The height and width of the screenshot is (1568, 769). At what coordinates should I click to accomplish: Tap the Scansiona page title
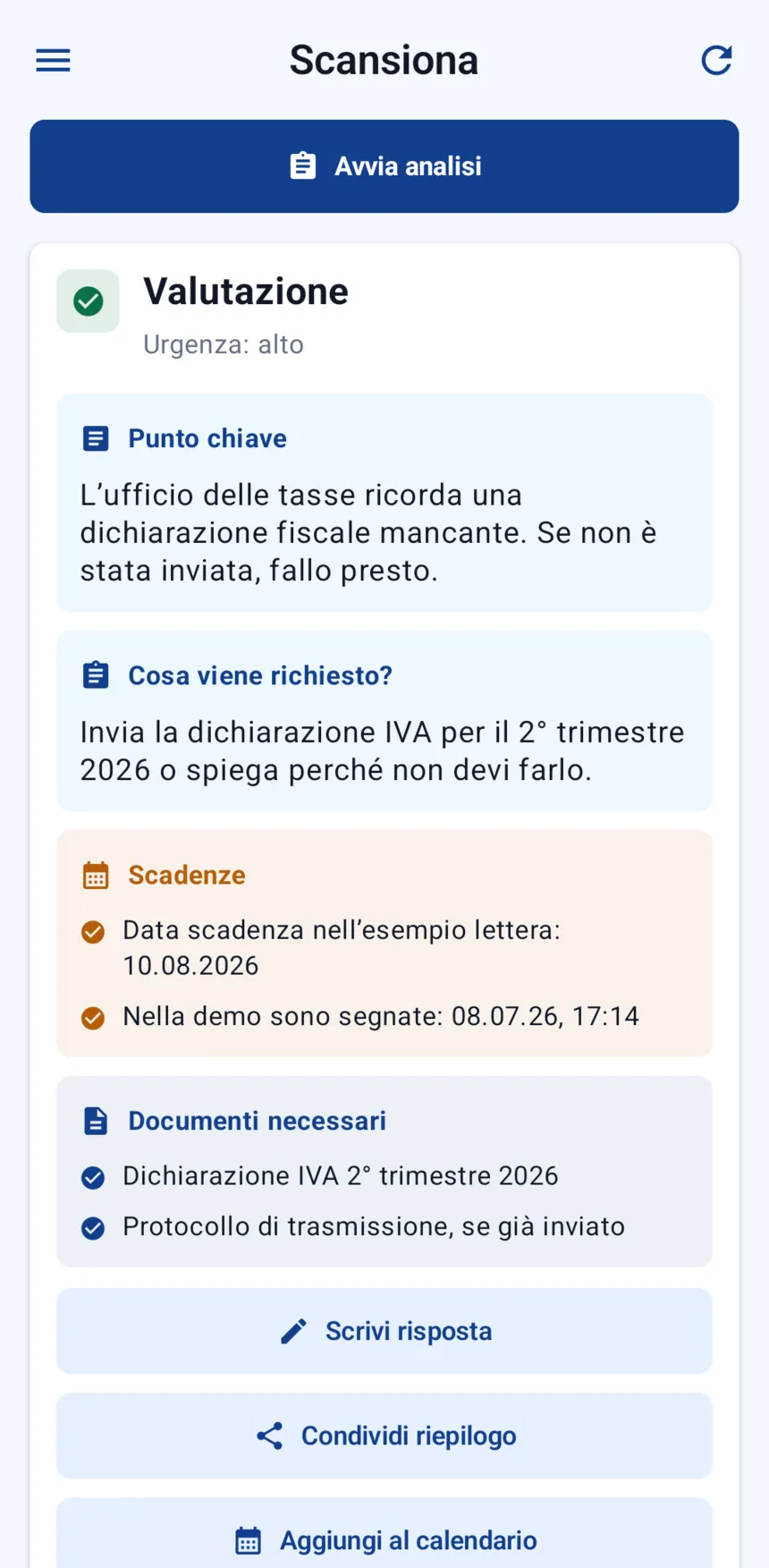coord(384,61)
